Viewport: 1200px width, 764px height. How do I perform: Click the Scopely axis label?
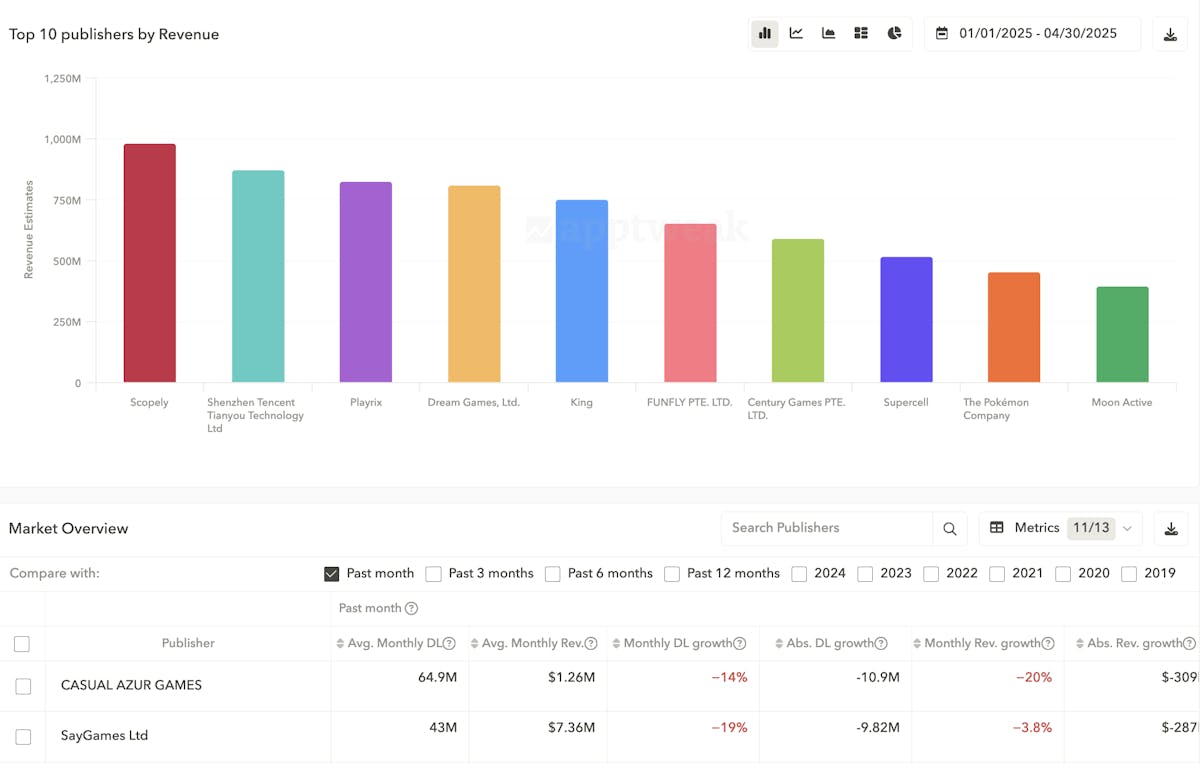[149, 402]
